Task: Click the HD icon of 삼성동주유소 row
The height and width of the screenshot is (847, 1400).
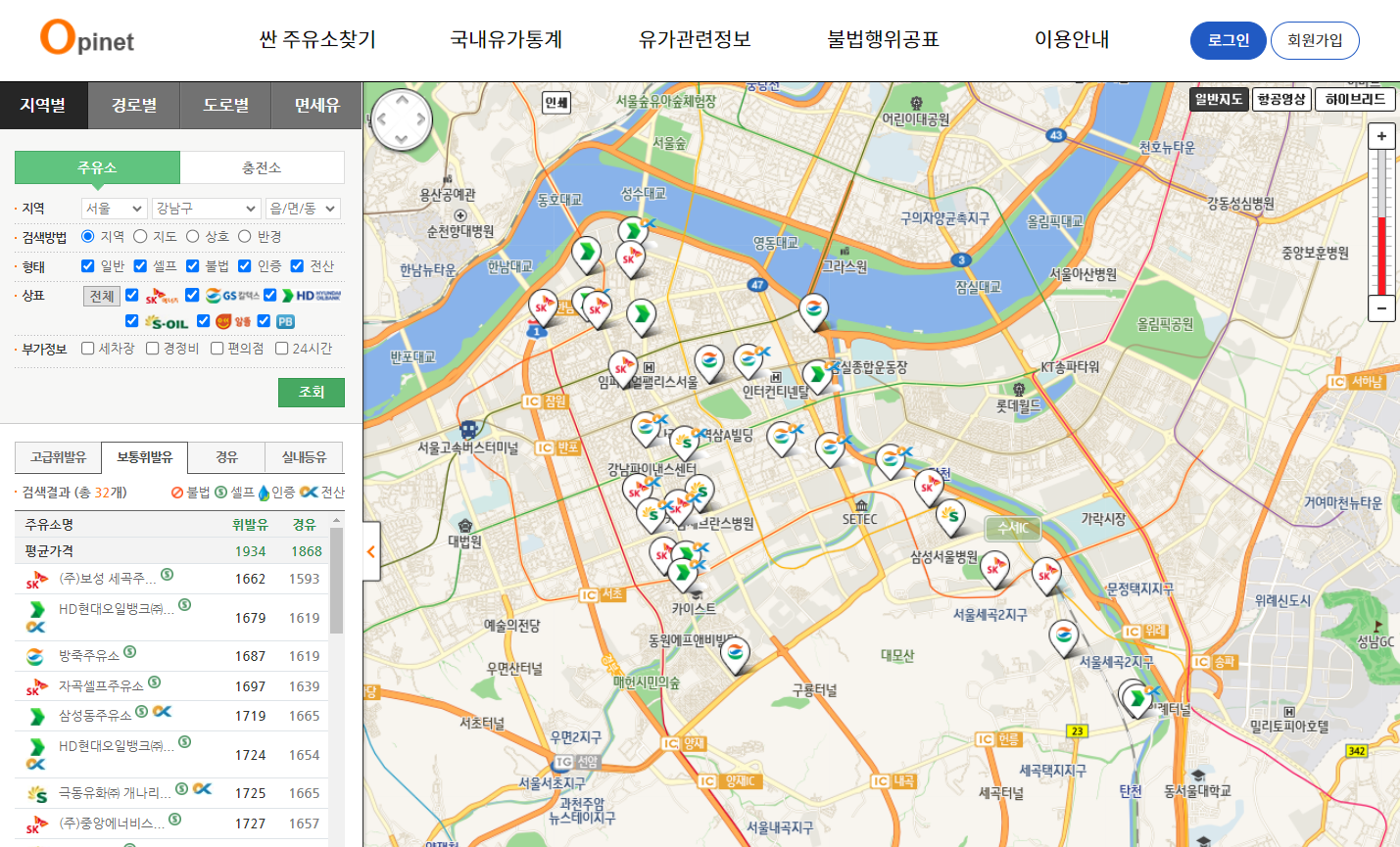Action: point(36,717)
